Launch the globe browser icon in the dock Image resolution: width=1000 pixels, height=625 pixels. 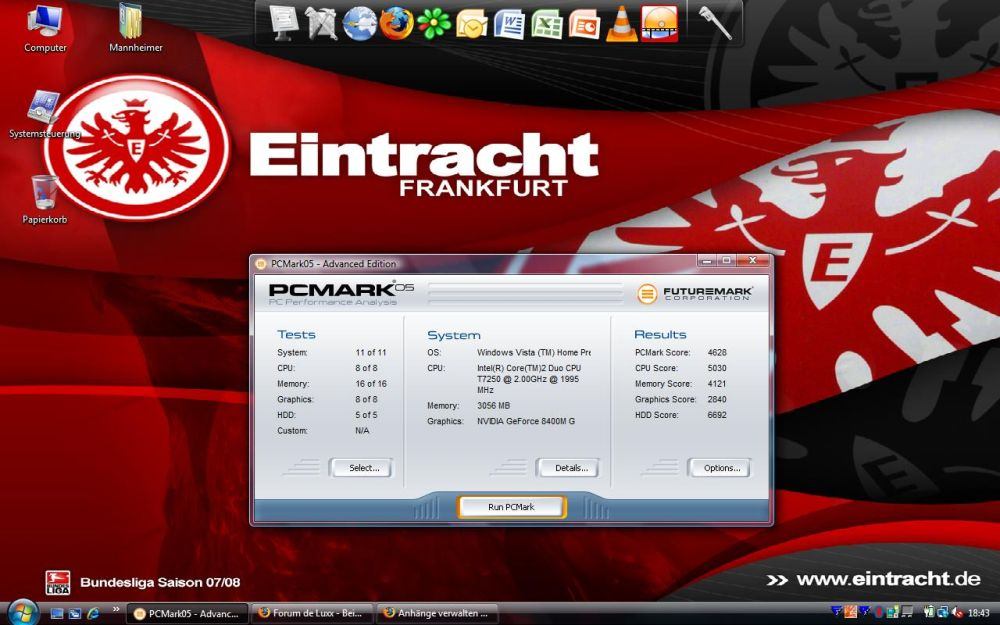pyautogui.click(x=359, y=24)
